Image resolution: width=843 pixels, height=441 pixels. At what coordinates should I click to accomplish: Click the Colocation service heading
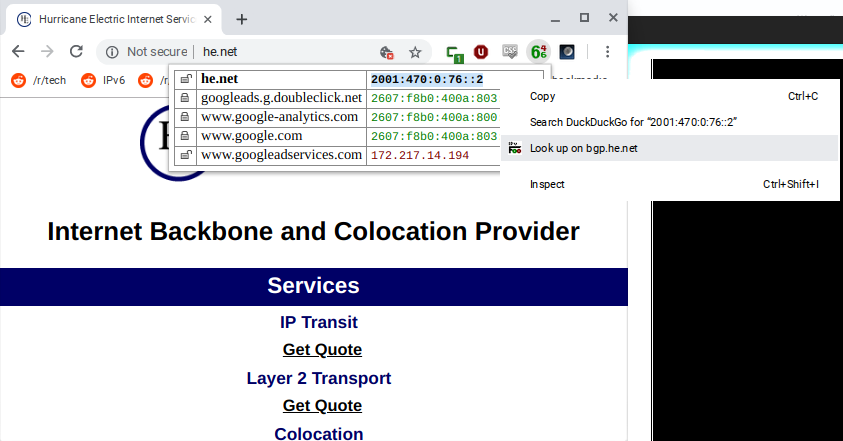(x=318, y=433)
